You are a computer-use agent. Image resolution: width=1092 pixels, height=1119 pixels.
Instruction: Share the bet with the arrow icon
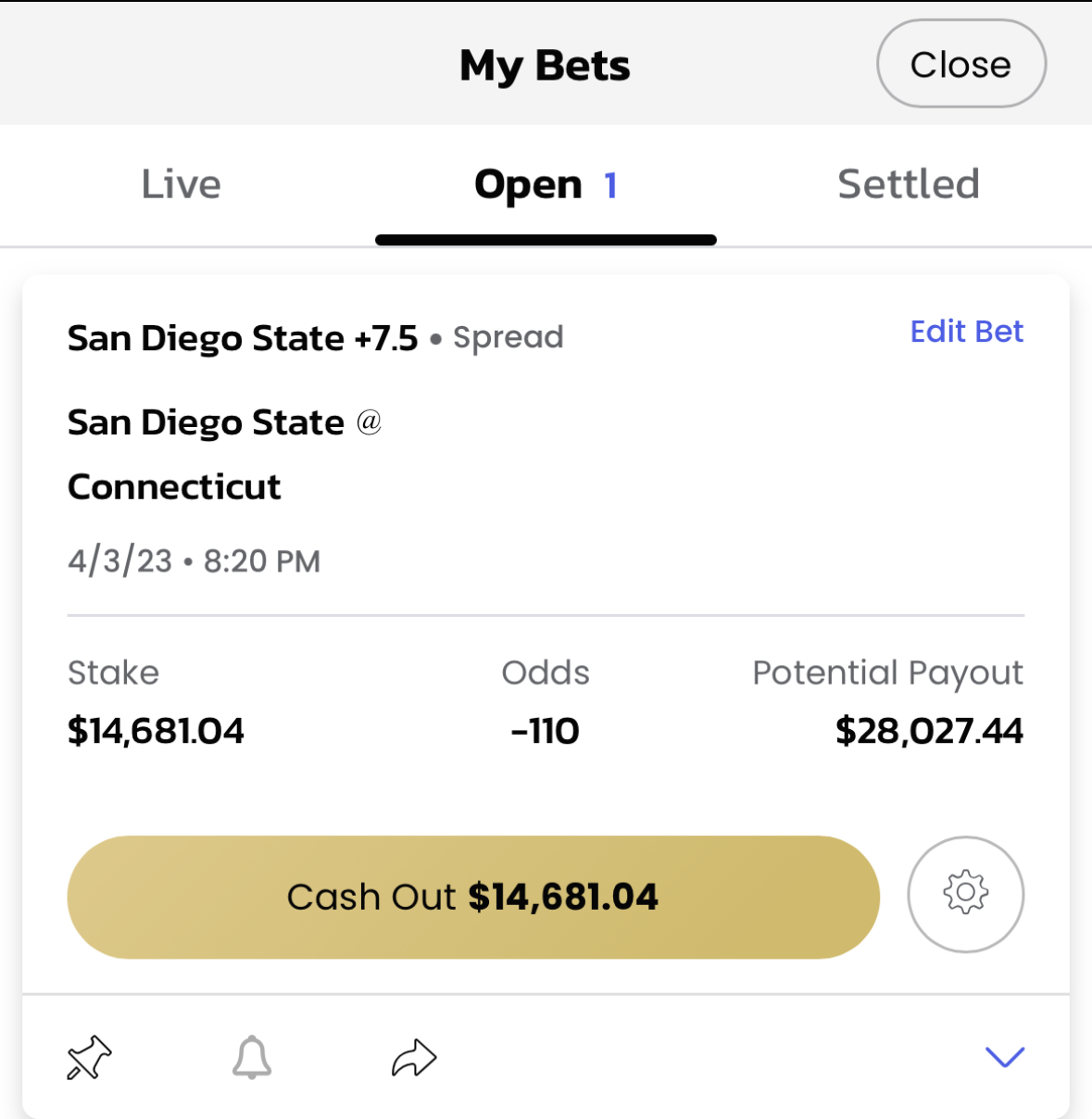point(413,1058)
